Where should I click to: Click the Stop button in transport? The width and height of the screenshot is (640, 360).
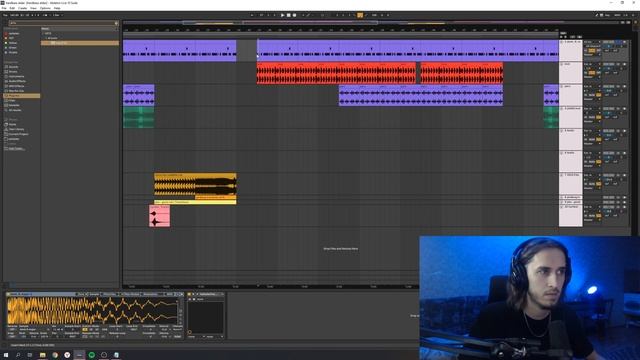(288, 15)
